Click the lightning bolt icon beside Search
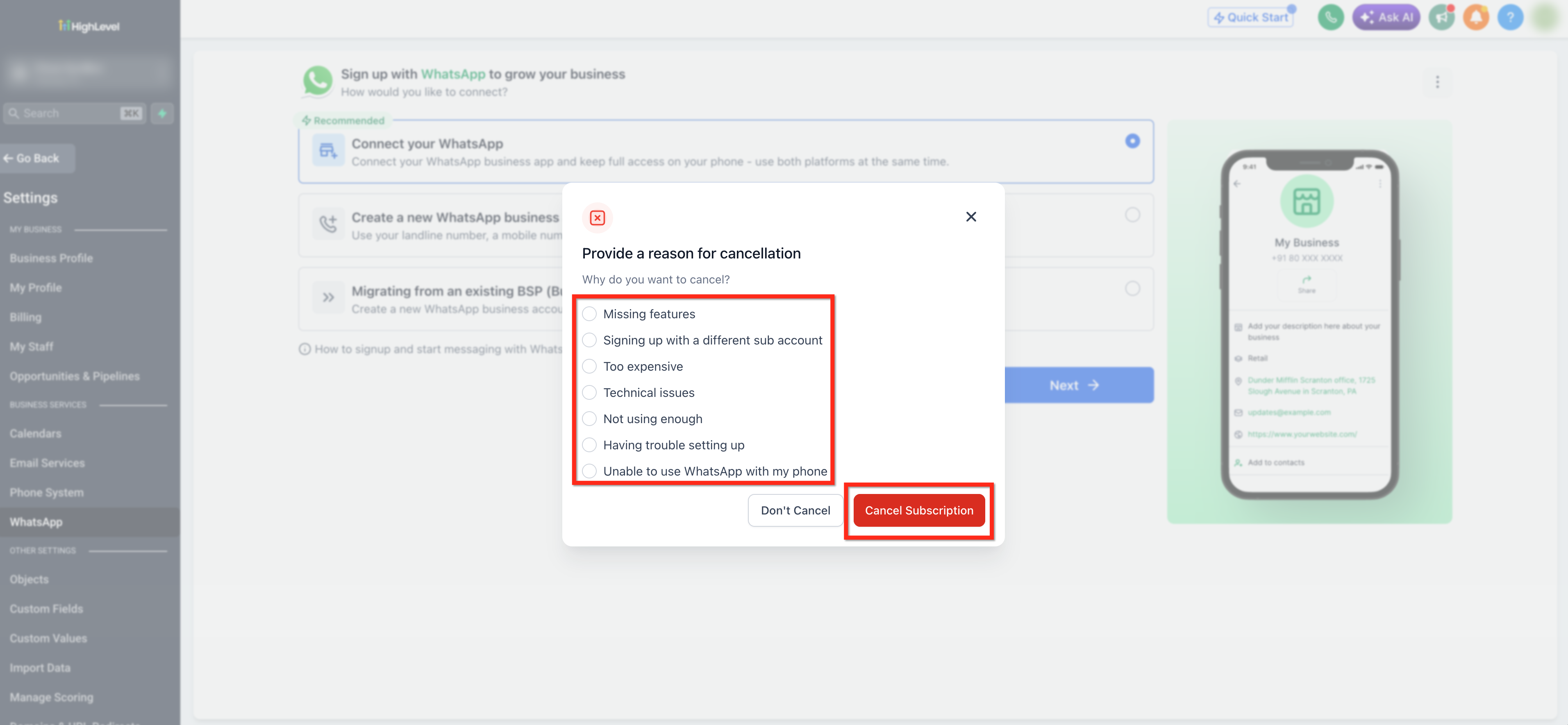The image size is (1568, 725). pyautogui.click(x=162, y=113)
